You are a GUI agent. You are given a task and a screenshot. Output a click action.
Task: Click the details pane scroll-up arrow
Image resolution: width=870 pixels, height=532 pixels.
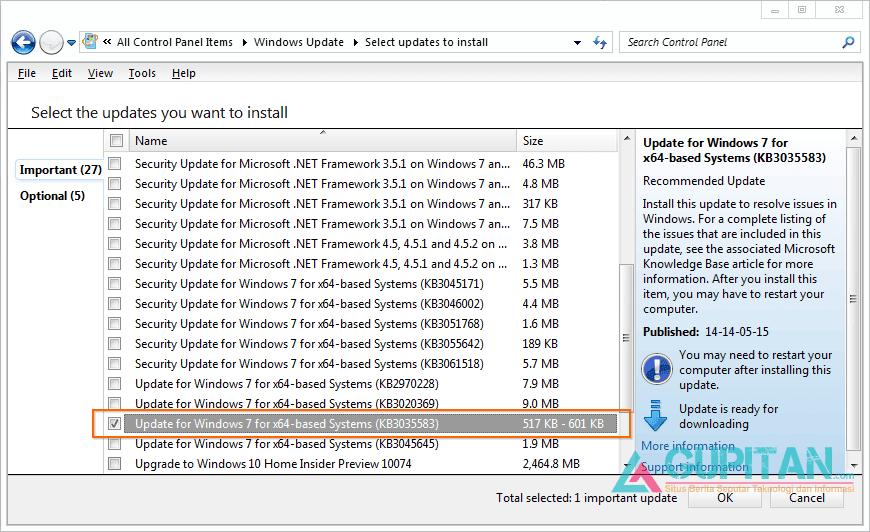coord(854,138)
